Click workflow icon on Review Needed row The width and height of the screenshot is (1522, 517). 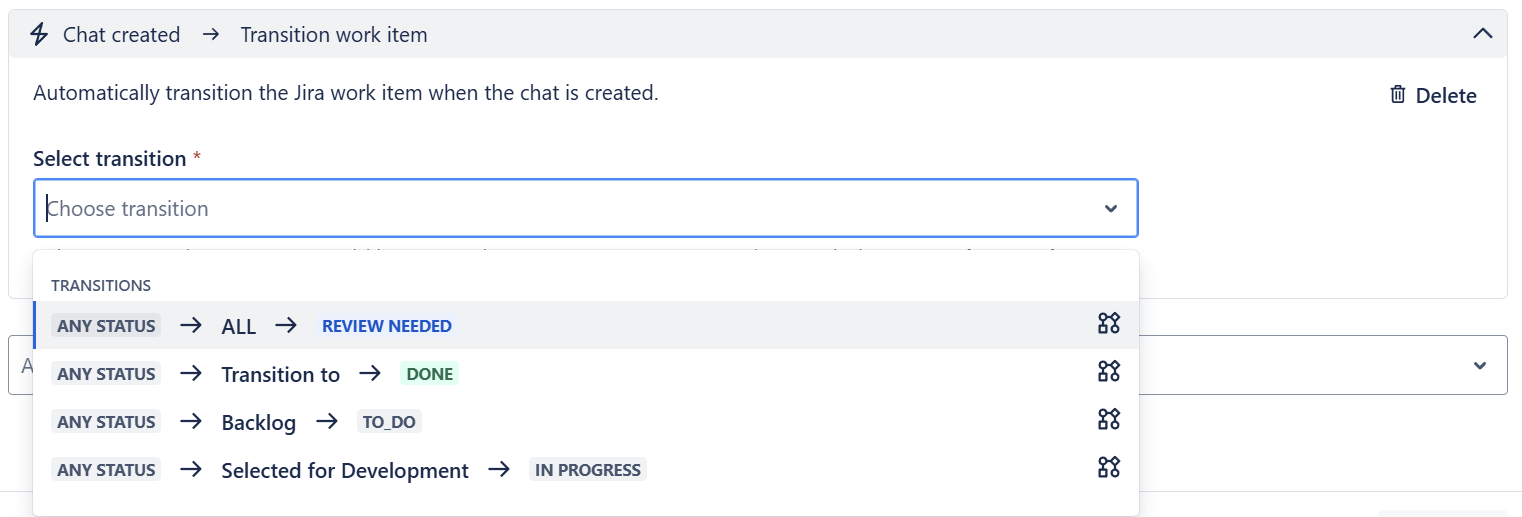click(1108, 323)
